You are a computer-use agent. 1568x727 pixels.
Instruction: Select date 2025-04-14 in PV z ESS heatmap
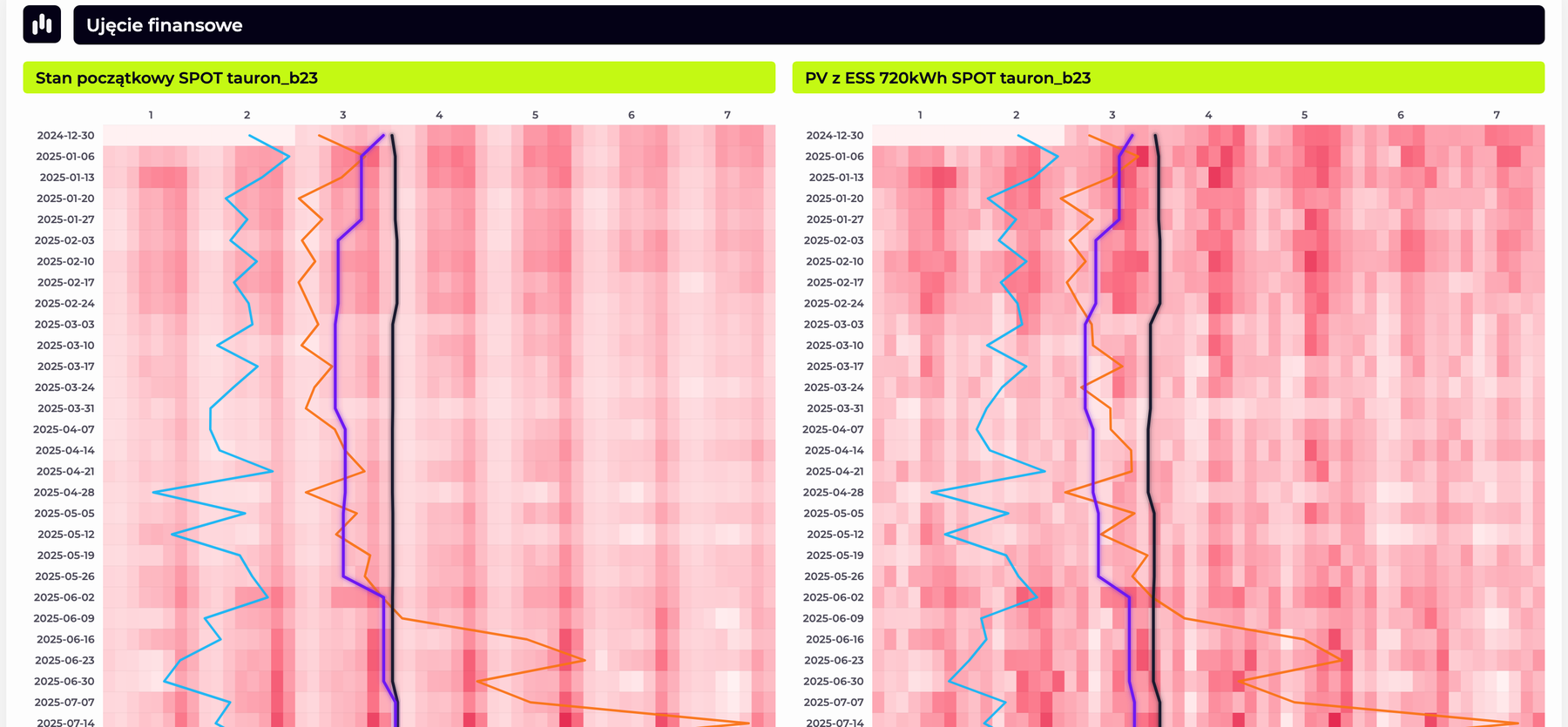click(x=835, y=450)
